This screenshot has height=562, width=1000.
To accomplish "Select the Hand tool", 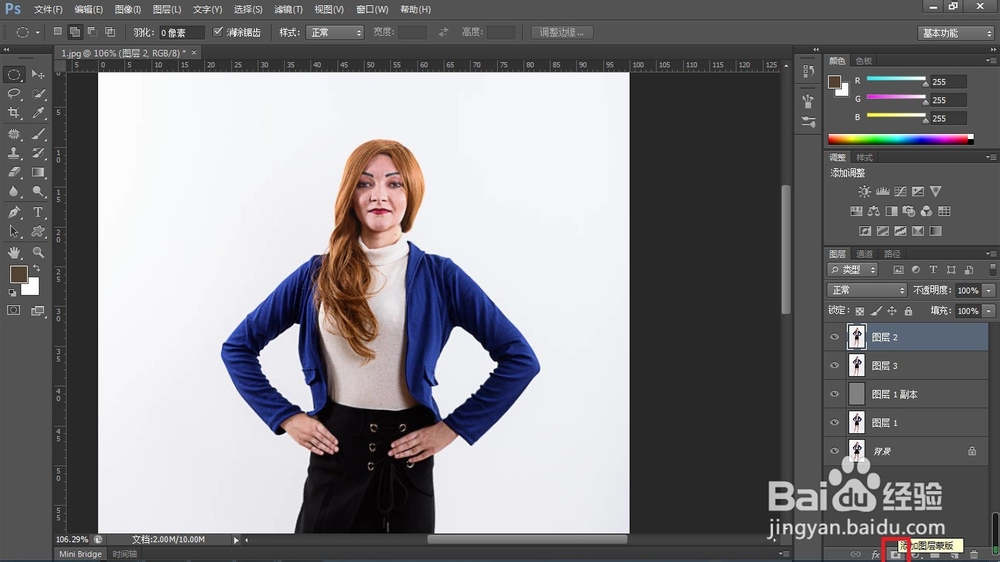I will pos(13,253).
